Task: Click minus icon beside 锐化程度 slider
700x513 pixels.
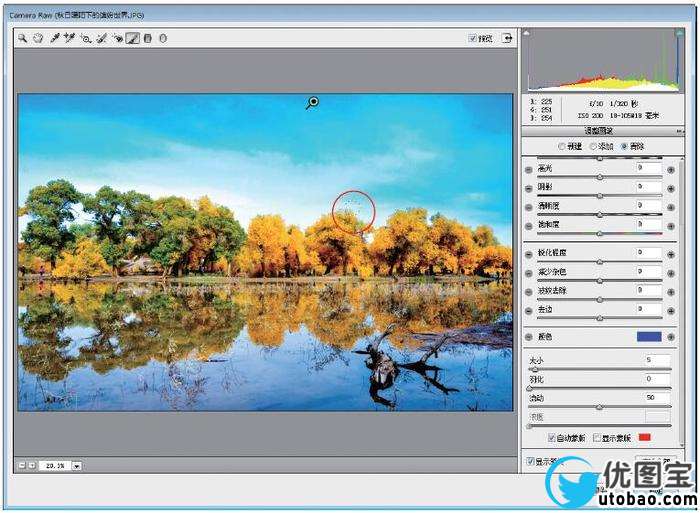Action: click(529, 254)
